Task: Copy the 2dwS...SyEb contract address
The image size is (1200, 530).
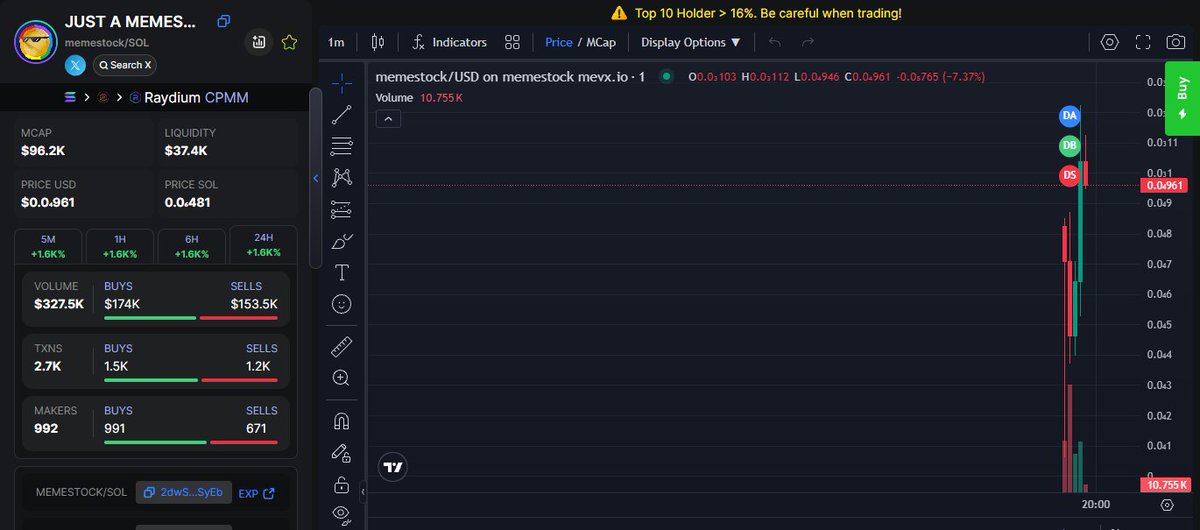Action: pos(183,492)
